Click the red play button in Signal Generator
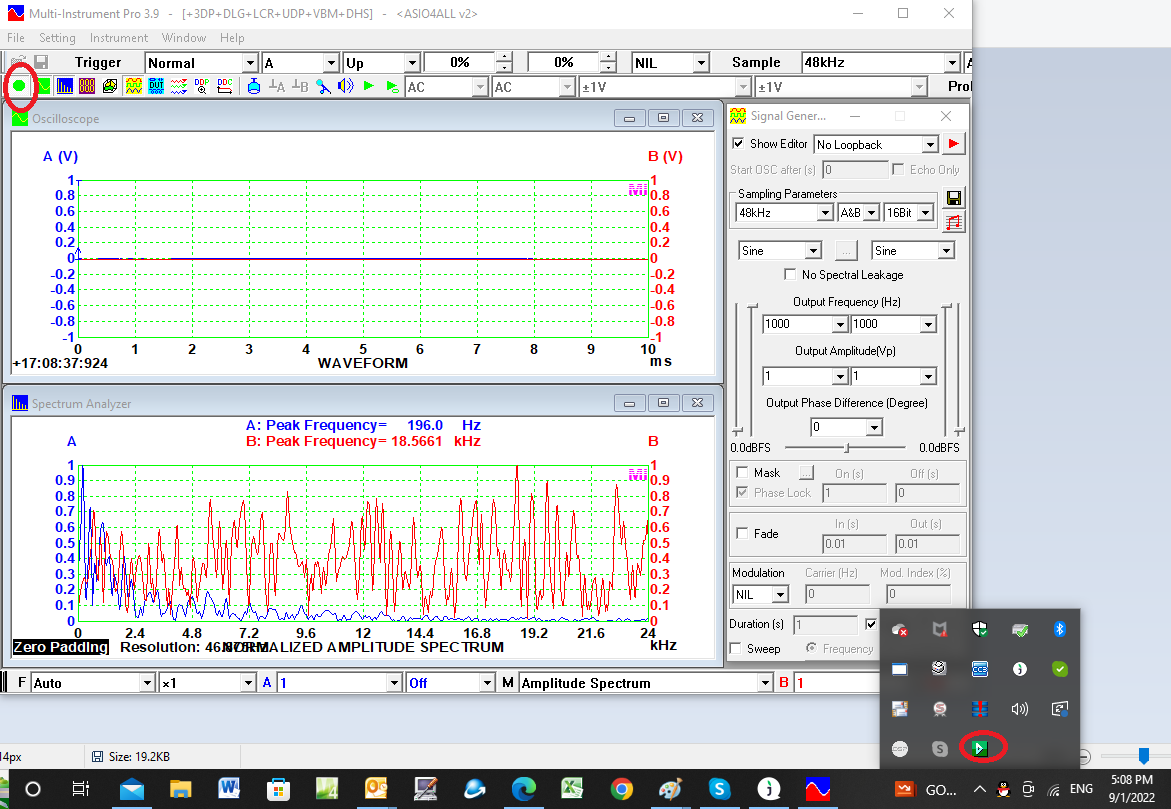The image size is (1171, 809). tap(953, 143)
